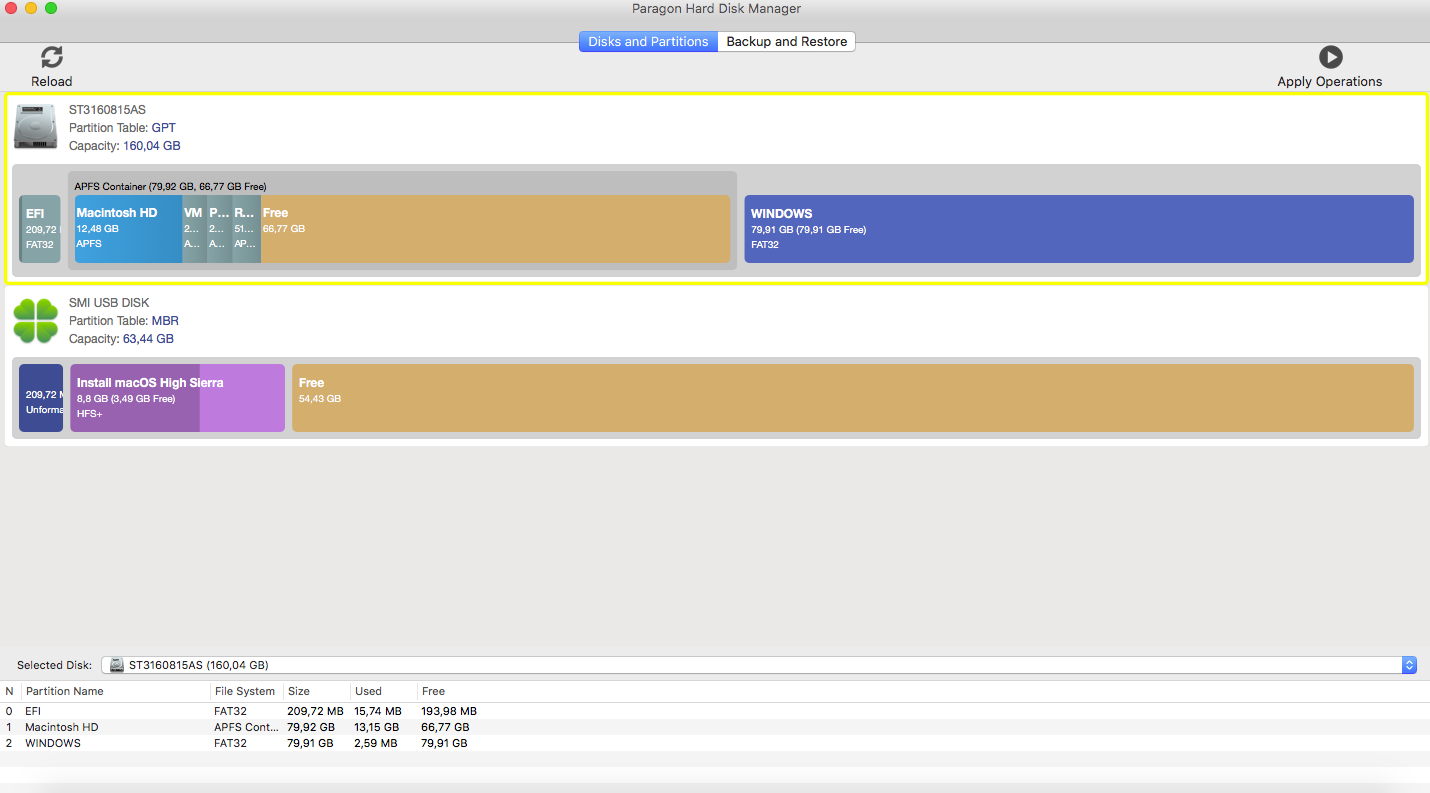
Task: Select the SMI USB DISK clover icon
Action: [x=36, y=320]
